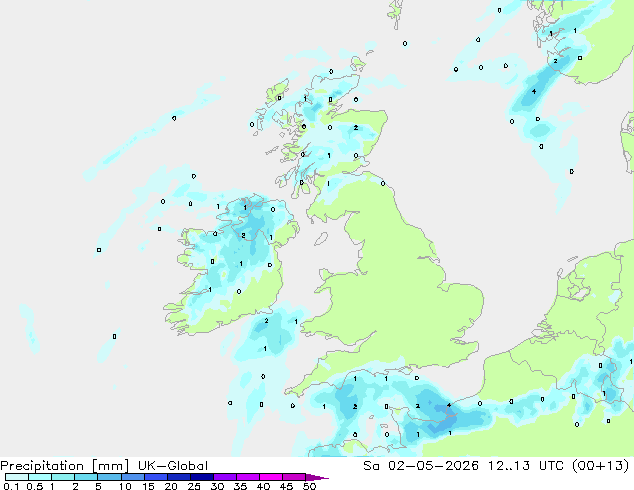This screenshot has width=634, height=490.
Task: Click the '35' legend label
Action: point(240,486)
